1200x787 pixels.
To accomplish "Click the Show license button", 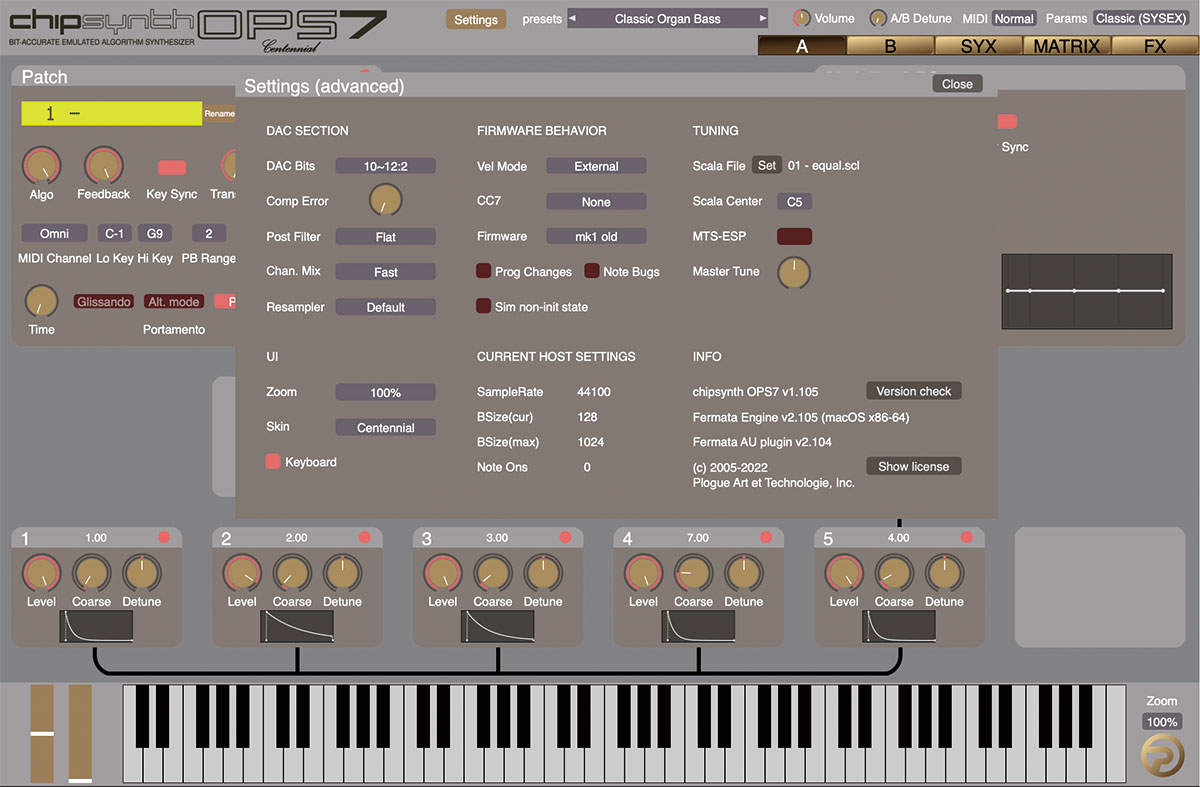I will 913,465.
